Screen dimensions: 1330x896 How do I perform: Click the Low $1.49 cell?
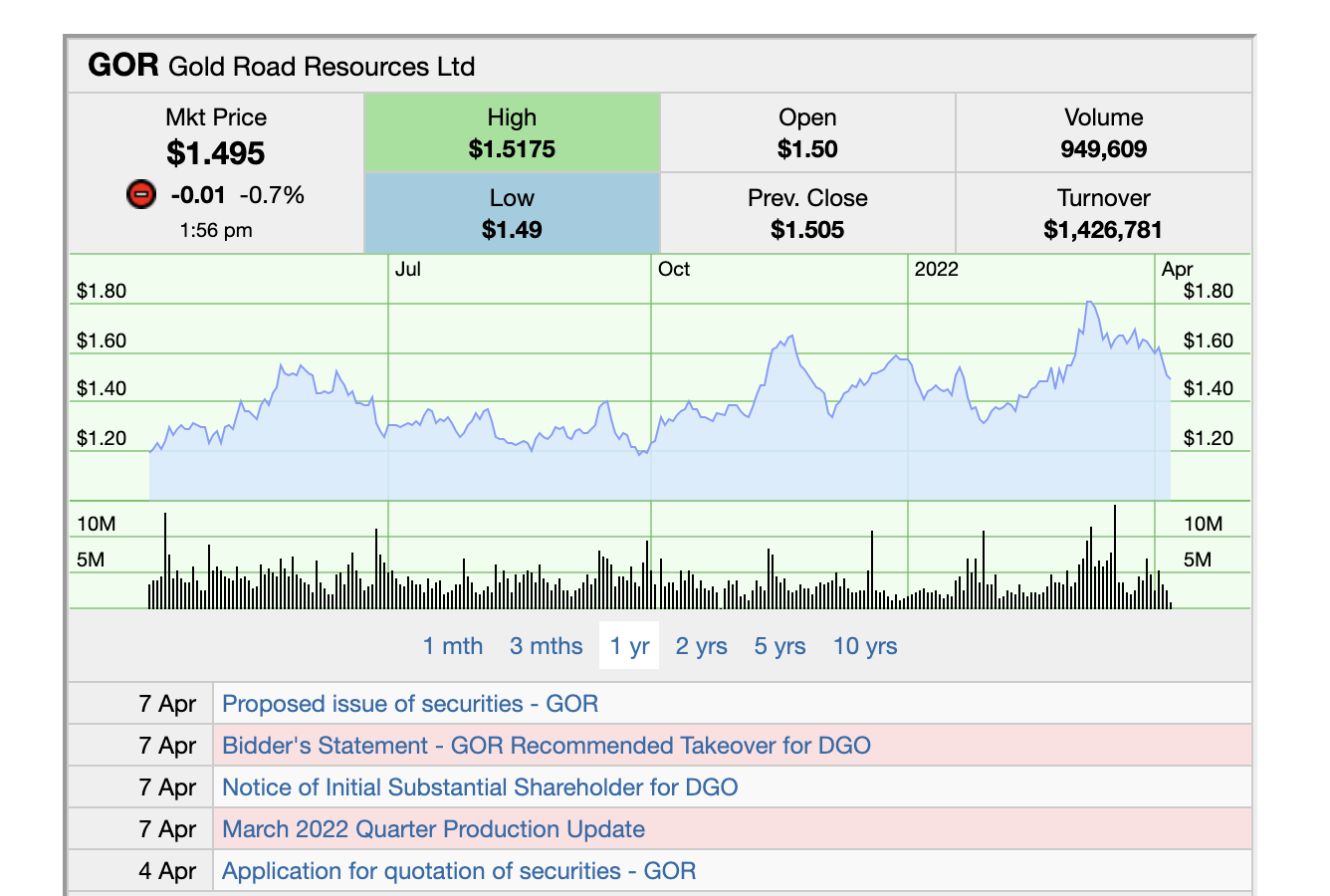click(512, 213)
